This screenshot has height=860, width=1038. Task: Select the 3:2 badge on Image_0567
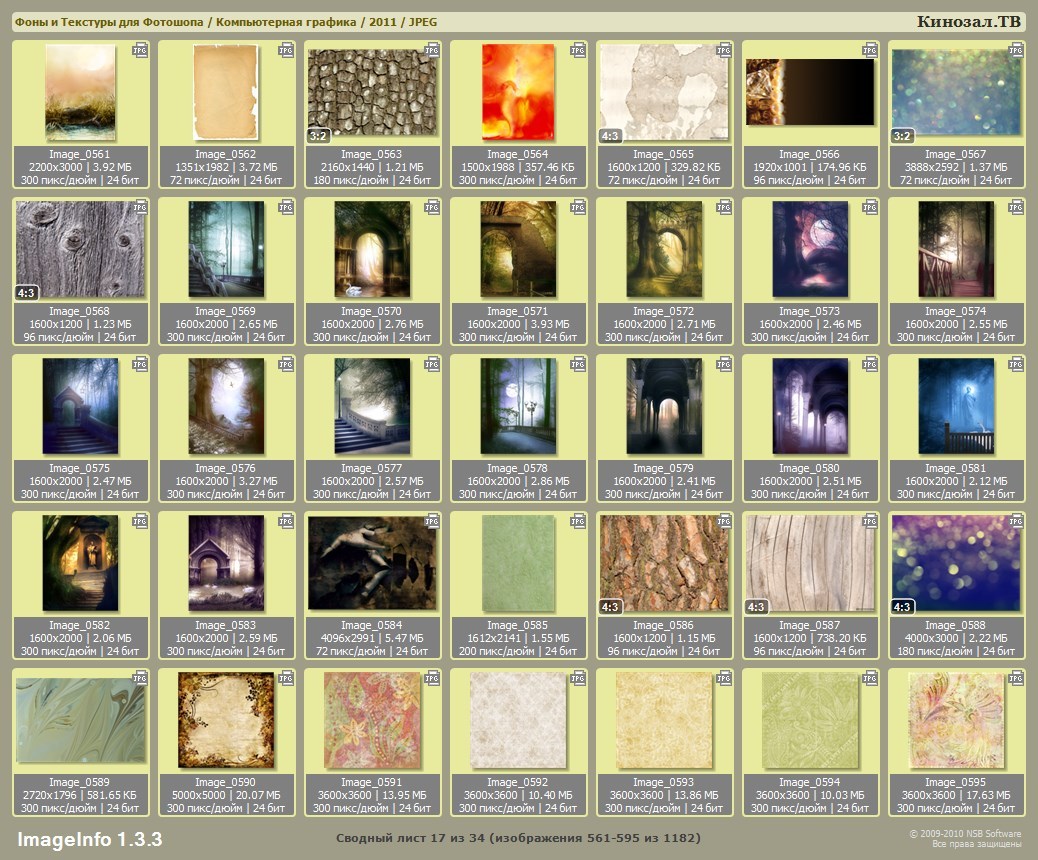[902, 136]
